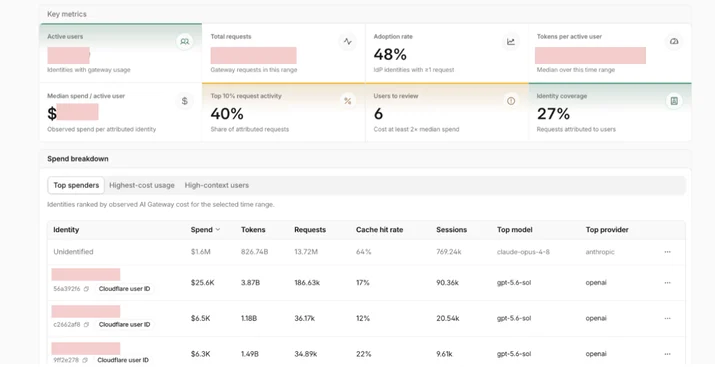Screen dimensions: 715x367
Task: Click the 64% cache hit rate value
Action: 363,252
